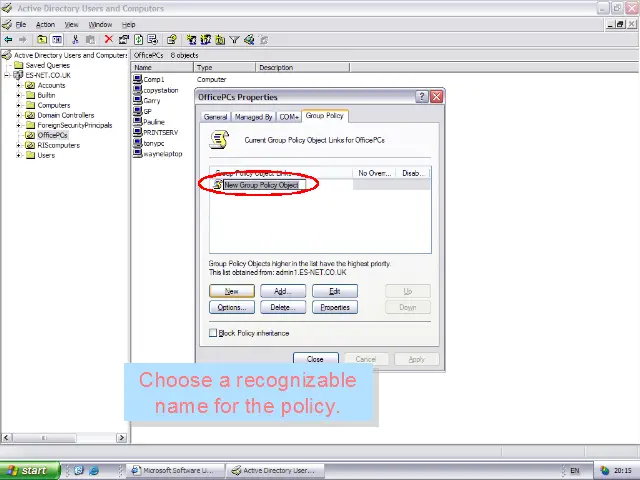
Task: Click the Help toolbar icon
Action: click(171, 40)
